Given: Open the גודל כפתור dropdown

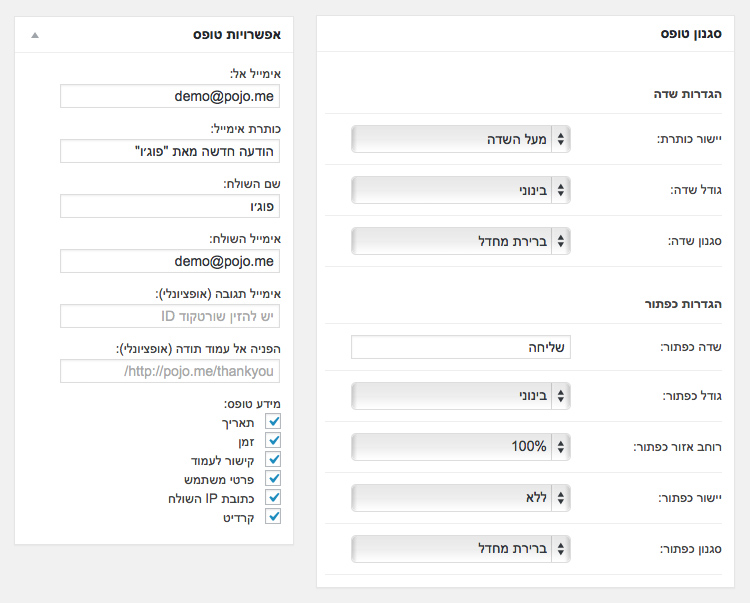Looking at the screenshot, I should click(x=461, y=396).
